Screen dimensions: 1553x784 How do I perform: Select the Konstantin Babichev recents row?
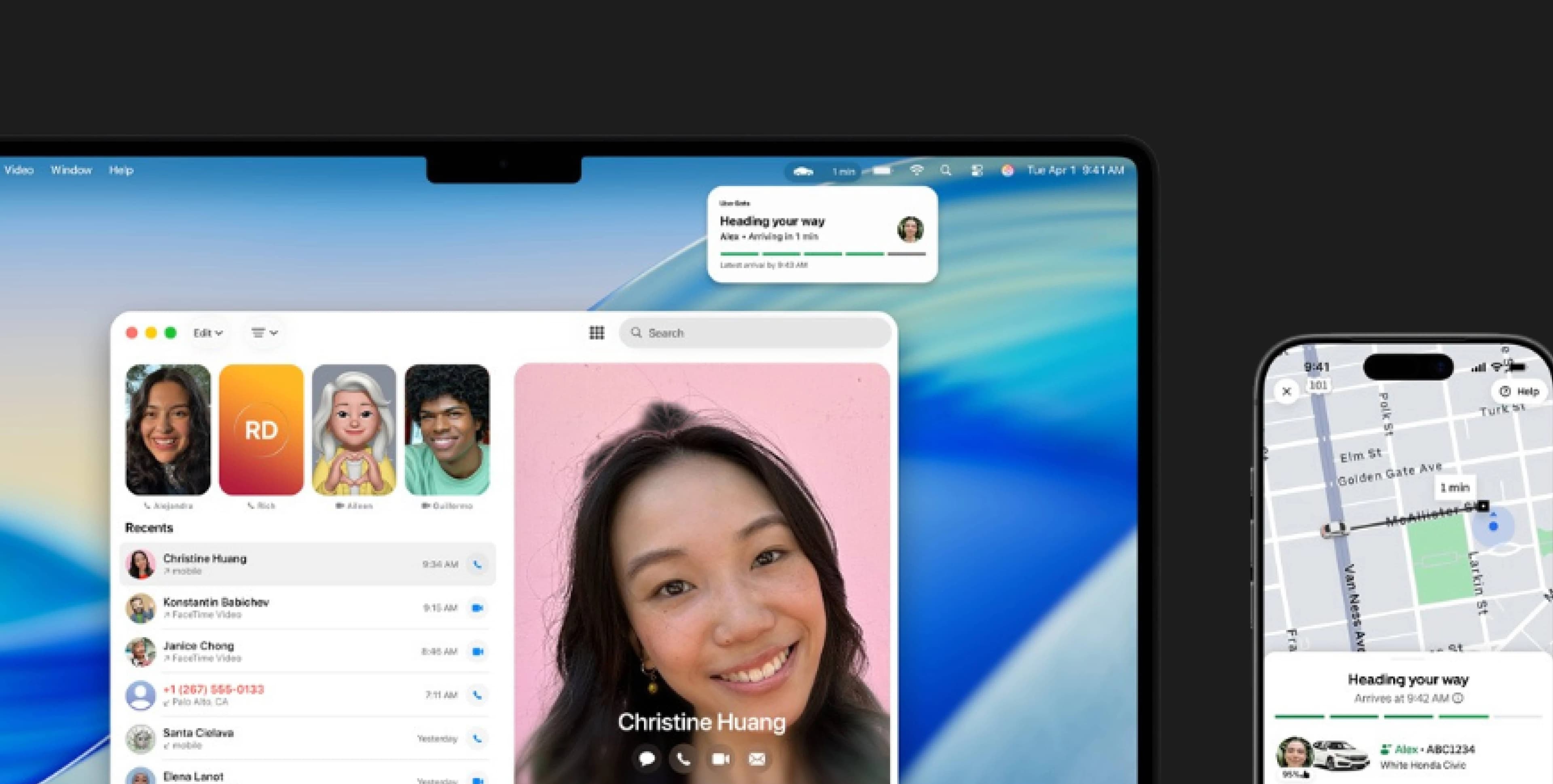(307, 608)
